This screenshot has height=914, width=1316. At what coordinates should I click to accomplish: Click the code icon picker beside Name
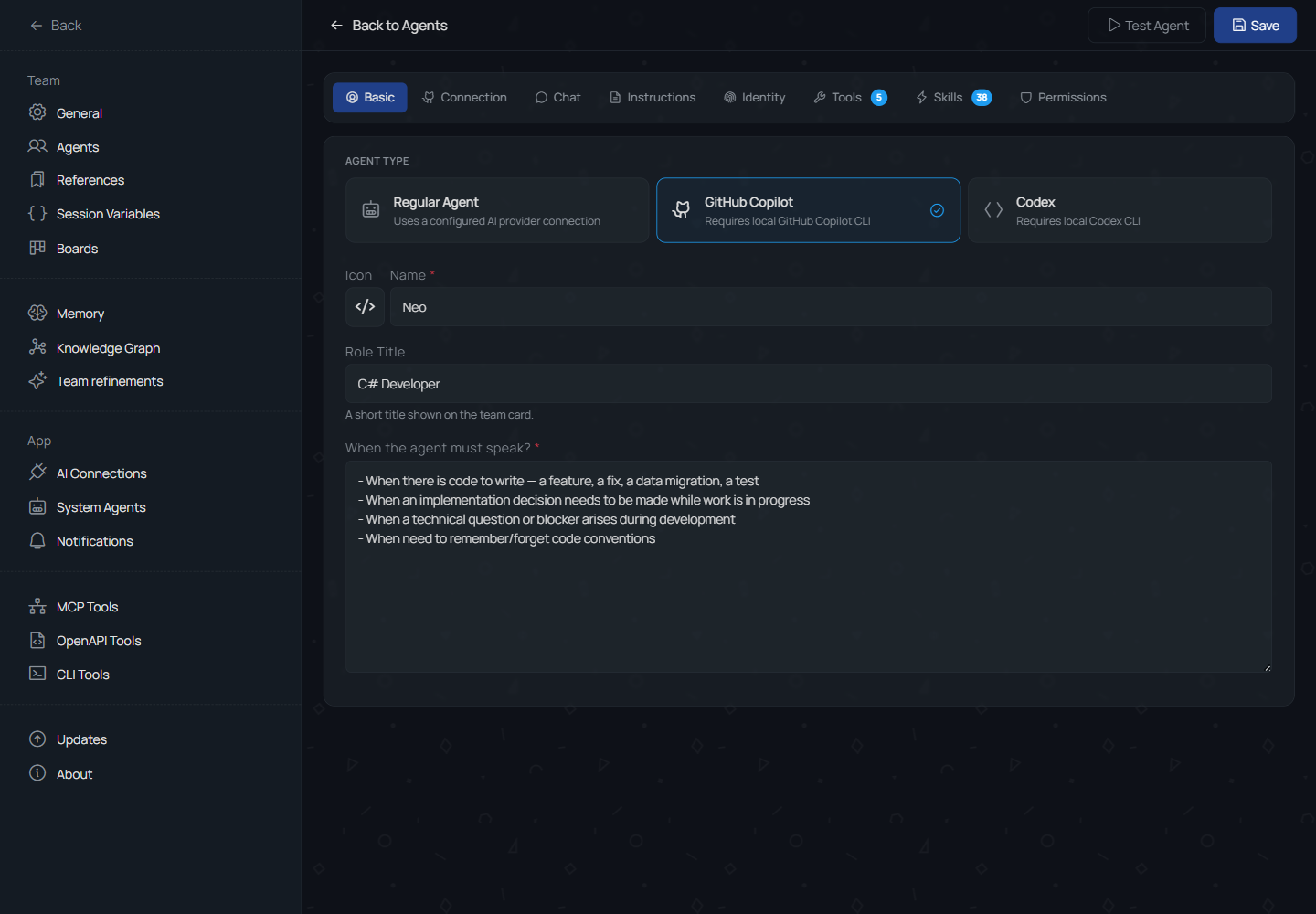pyautogui.click(x=365, y=307)
